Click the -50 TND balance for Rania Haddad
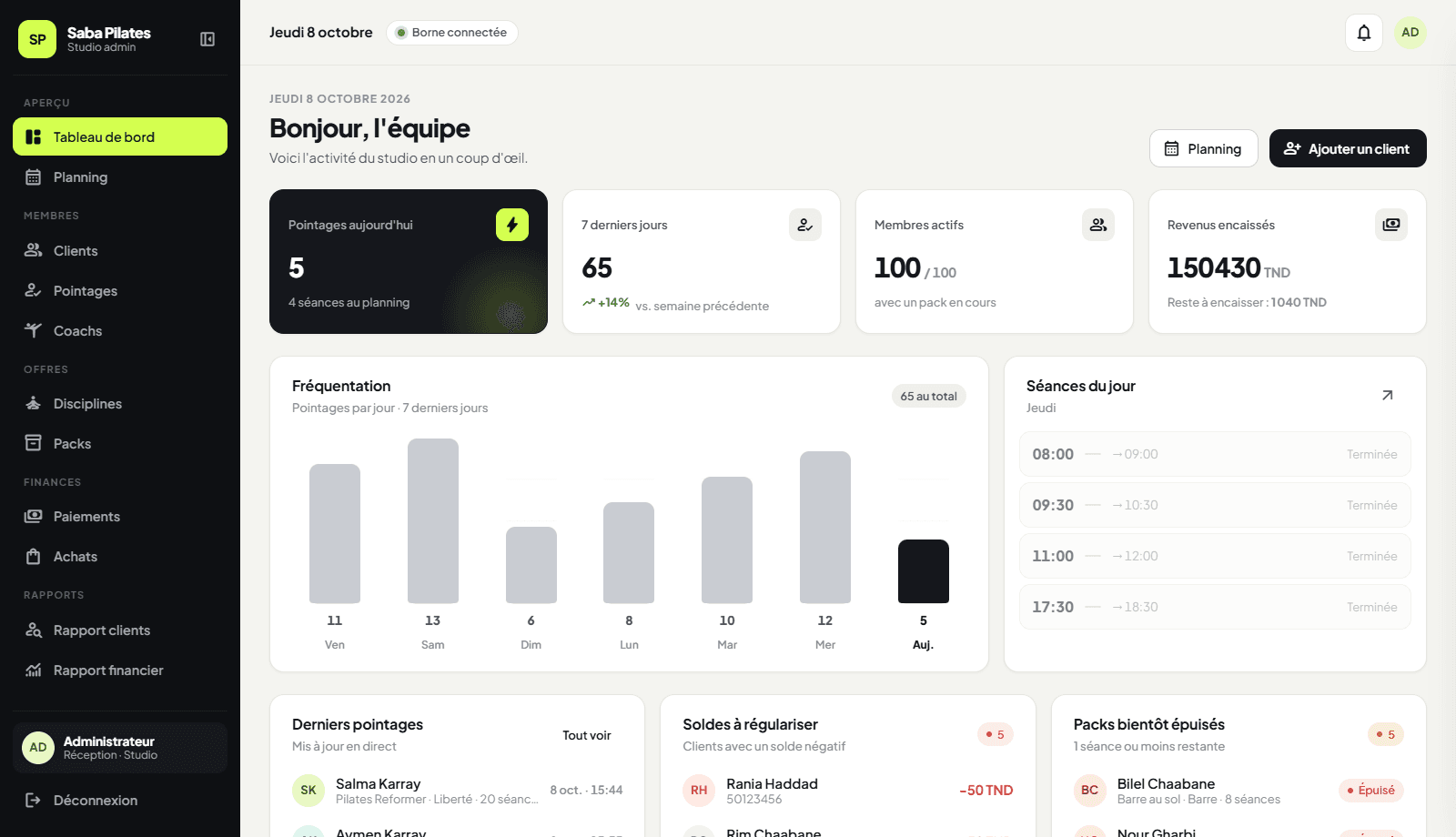This screenshot has width=1456, height=837. point(986,791)
